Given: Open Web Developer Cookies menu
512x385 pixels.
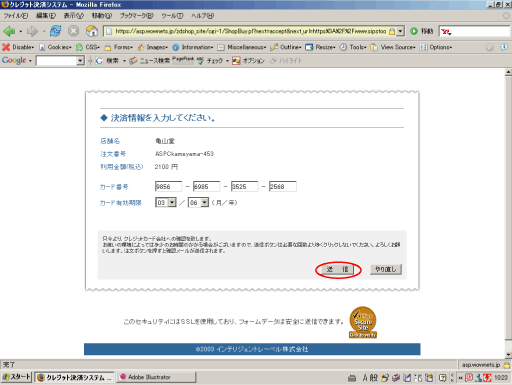Looking at the screenshot, I should point(55,47).
